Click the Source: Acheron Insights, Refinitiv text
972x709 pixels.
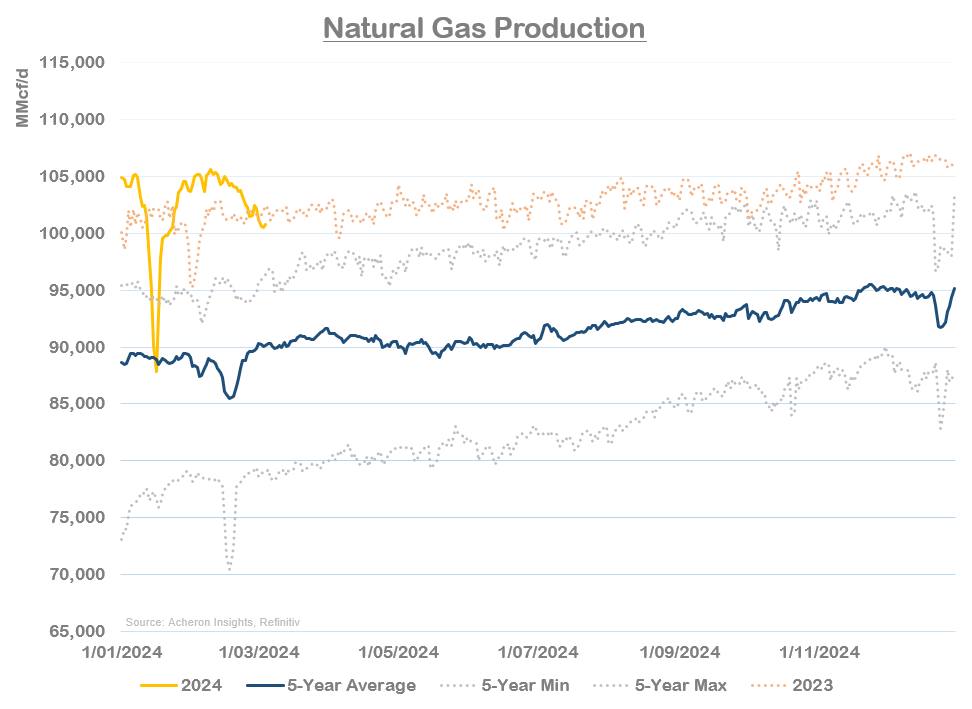click(213, 621)
